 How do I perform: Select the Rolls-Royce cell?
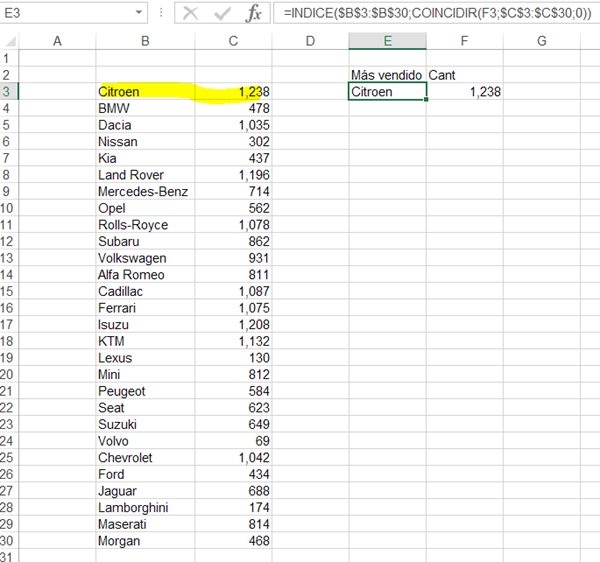click(145, 225)
